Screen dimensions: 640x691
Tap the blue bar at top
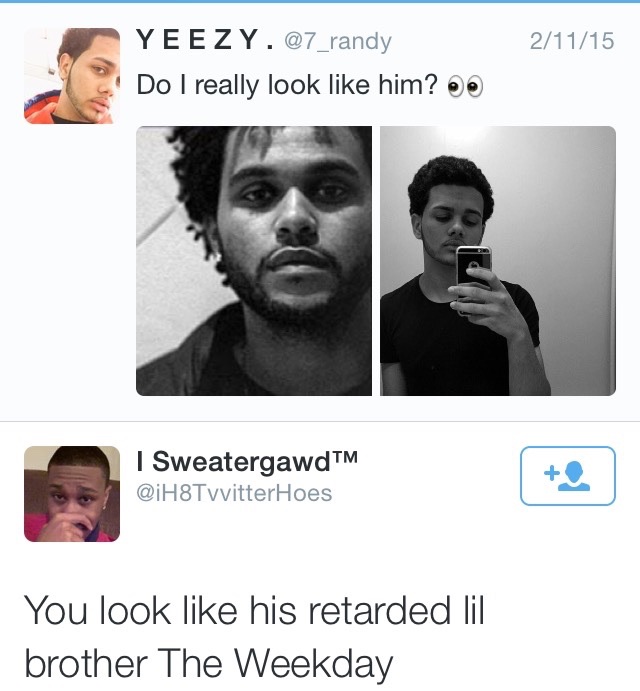(x=320, y=1)
